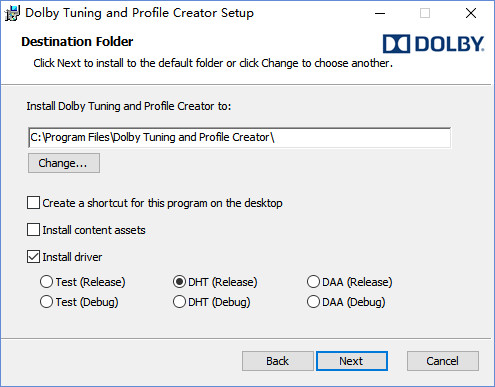Go to previous step with Back

pyautogui.click(x=278, y=361)
